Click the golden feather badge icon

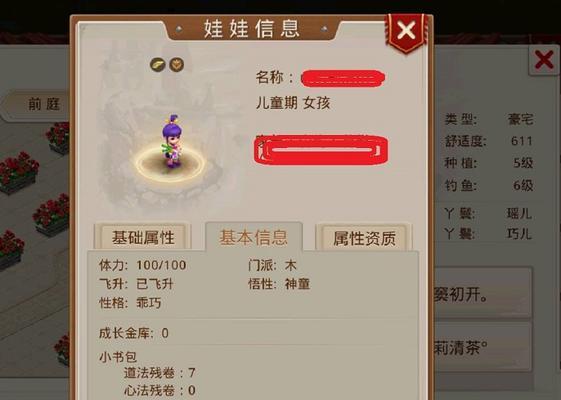157,65
